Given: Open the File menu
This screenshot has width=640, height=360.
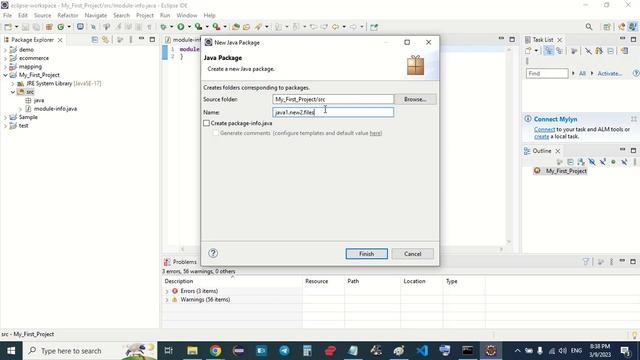Looking at the screenshot, I should click(x=7, y=15).
